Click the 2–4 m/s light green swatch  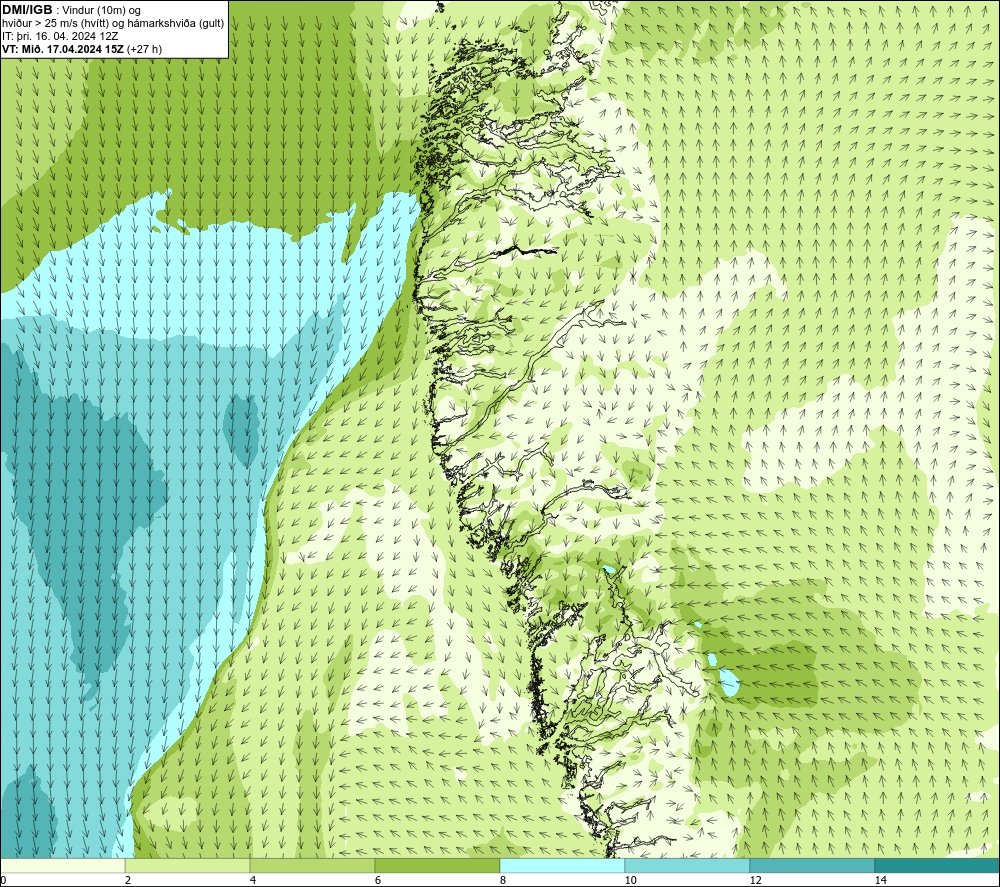[188, 866]
